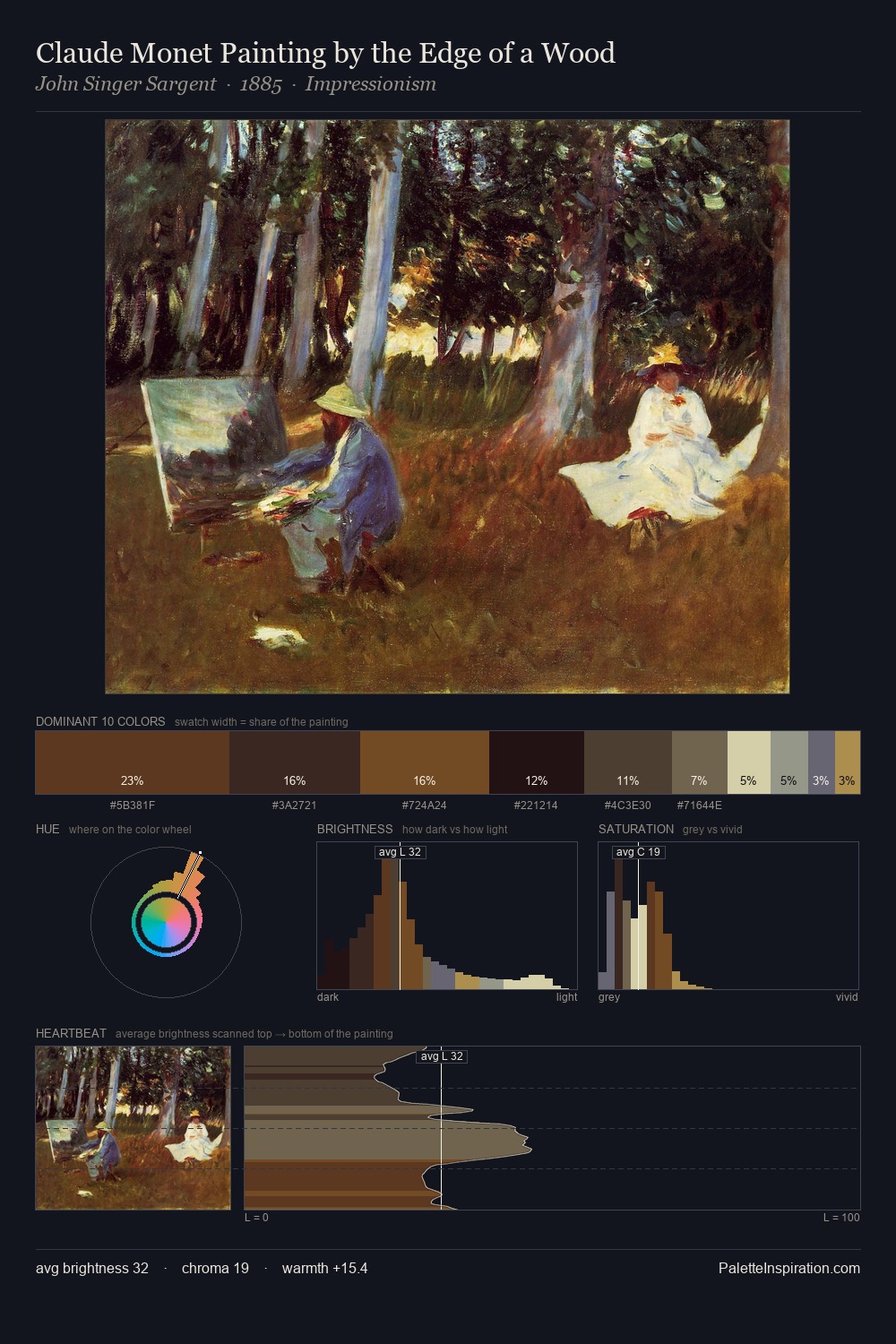This screenshot has width=896, height=1344.
Task: Pick the golden tan 3% swatch
Action: pyautogui.click(x=848, y=762)
